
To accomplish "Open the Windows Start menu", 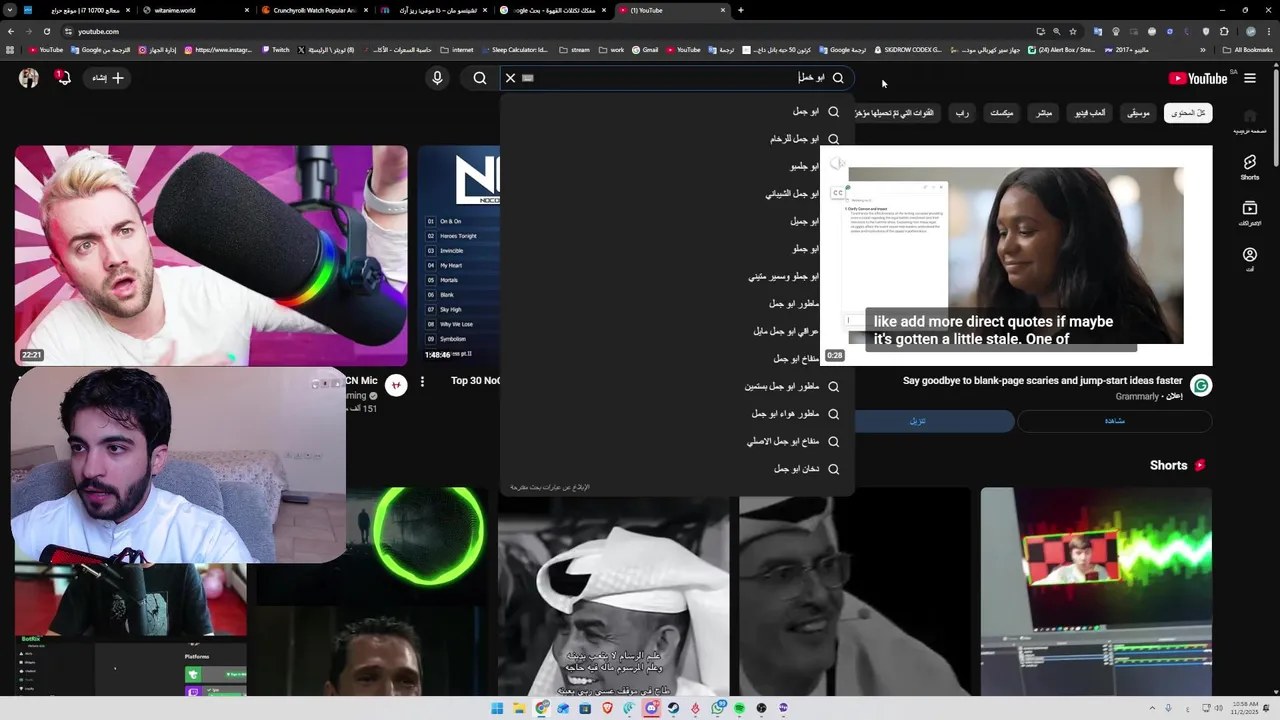I will tap(497, 708).
